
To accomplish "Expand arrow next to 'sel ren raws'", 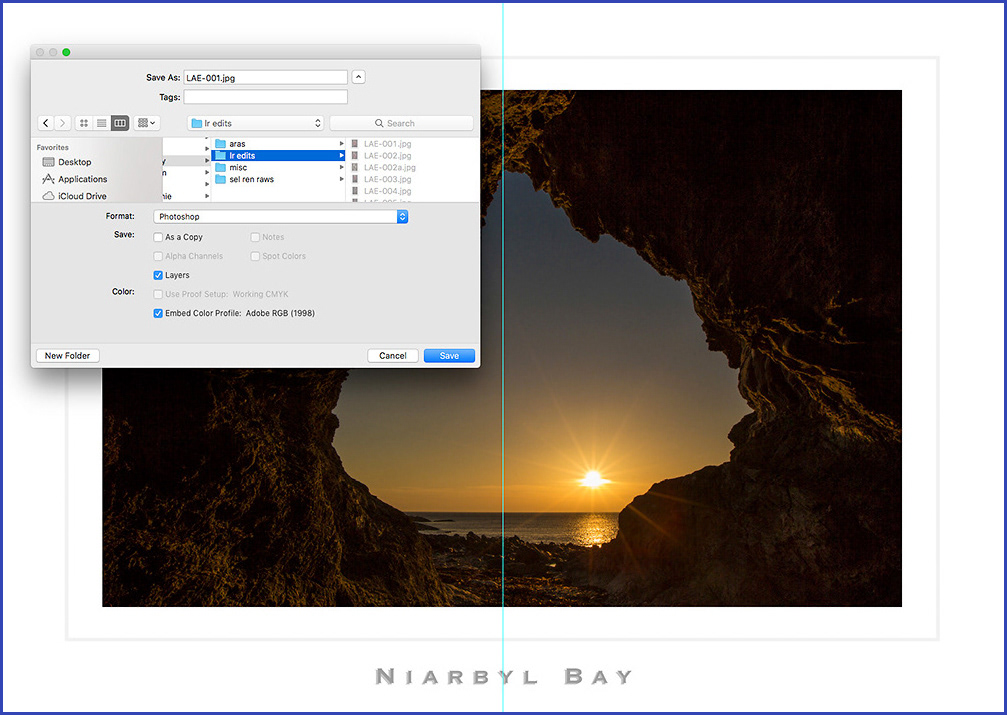I will click(x=342, y=179).
